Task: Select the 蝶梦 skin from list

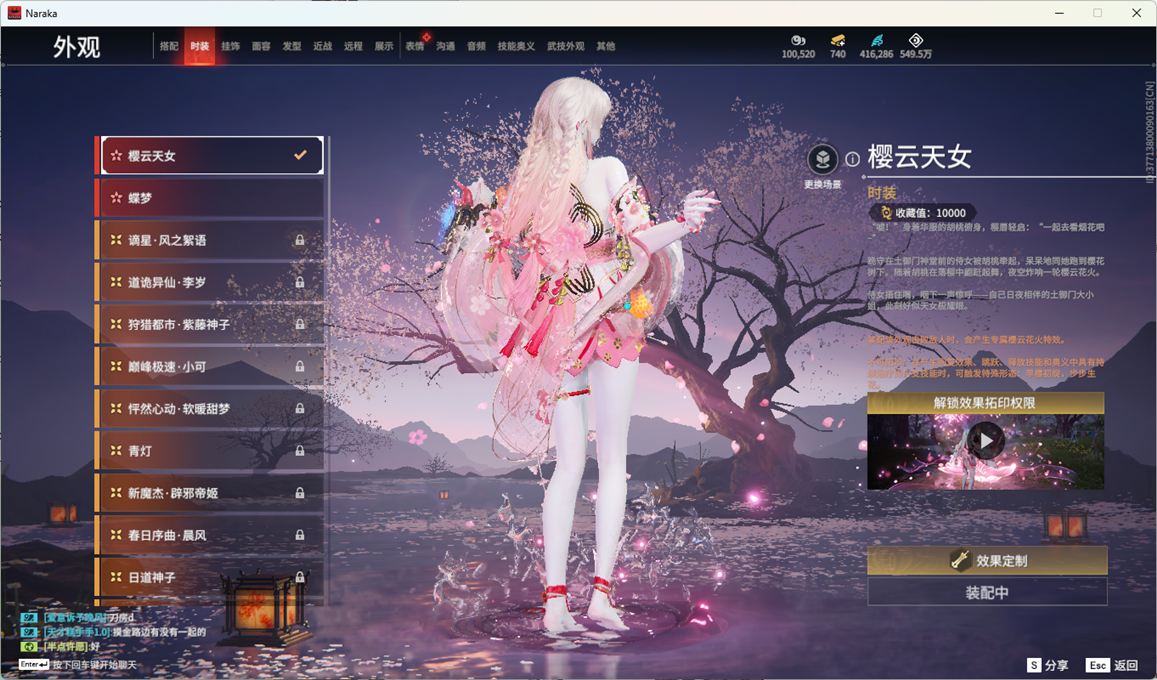Action: tap(210, 198)
